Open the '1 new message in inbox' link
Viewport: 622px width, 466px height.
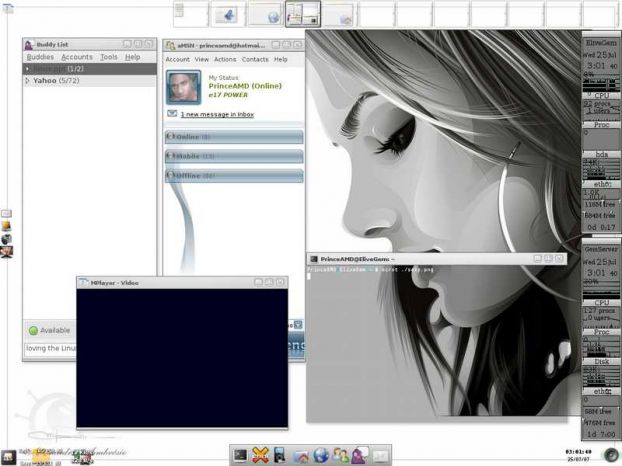tap(217, 114)
